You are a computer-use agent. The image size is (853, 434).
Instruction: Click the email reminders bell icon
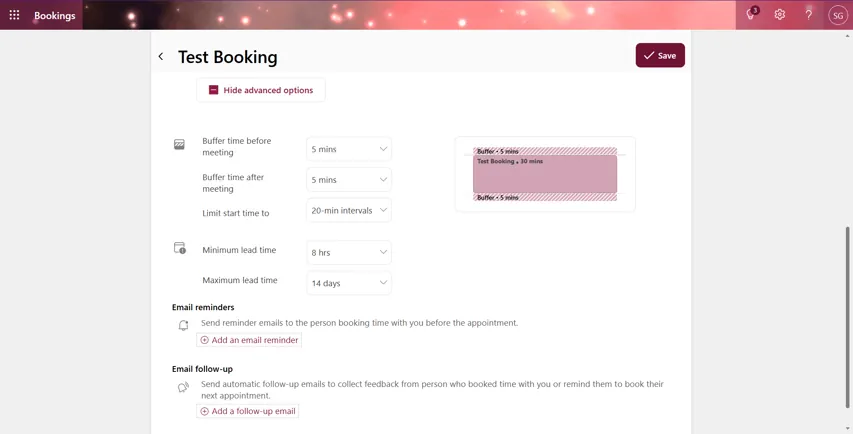click(183, 325)
